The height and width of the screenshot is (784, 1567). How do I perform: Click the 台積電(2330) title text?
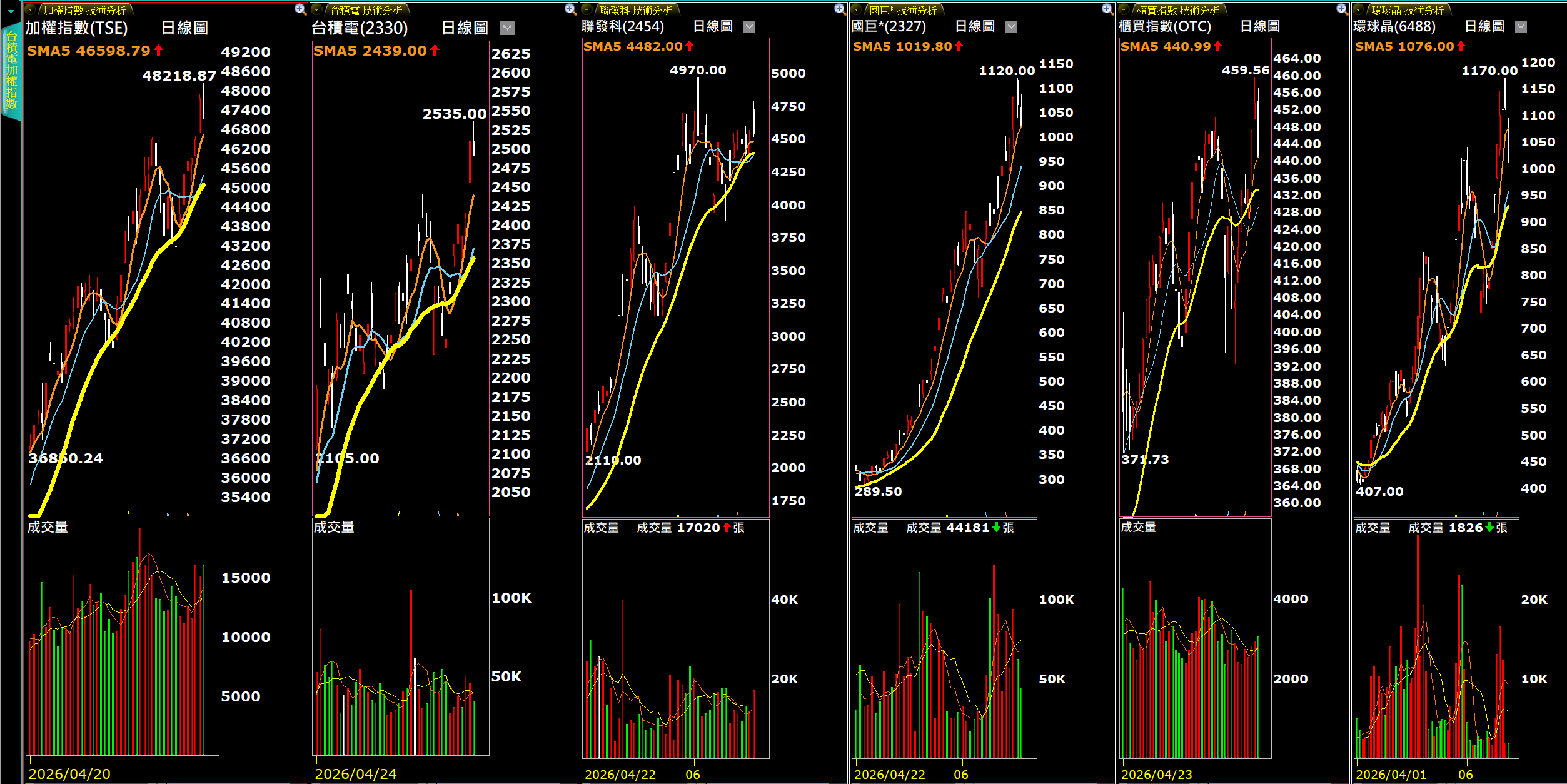[360, 28]
